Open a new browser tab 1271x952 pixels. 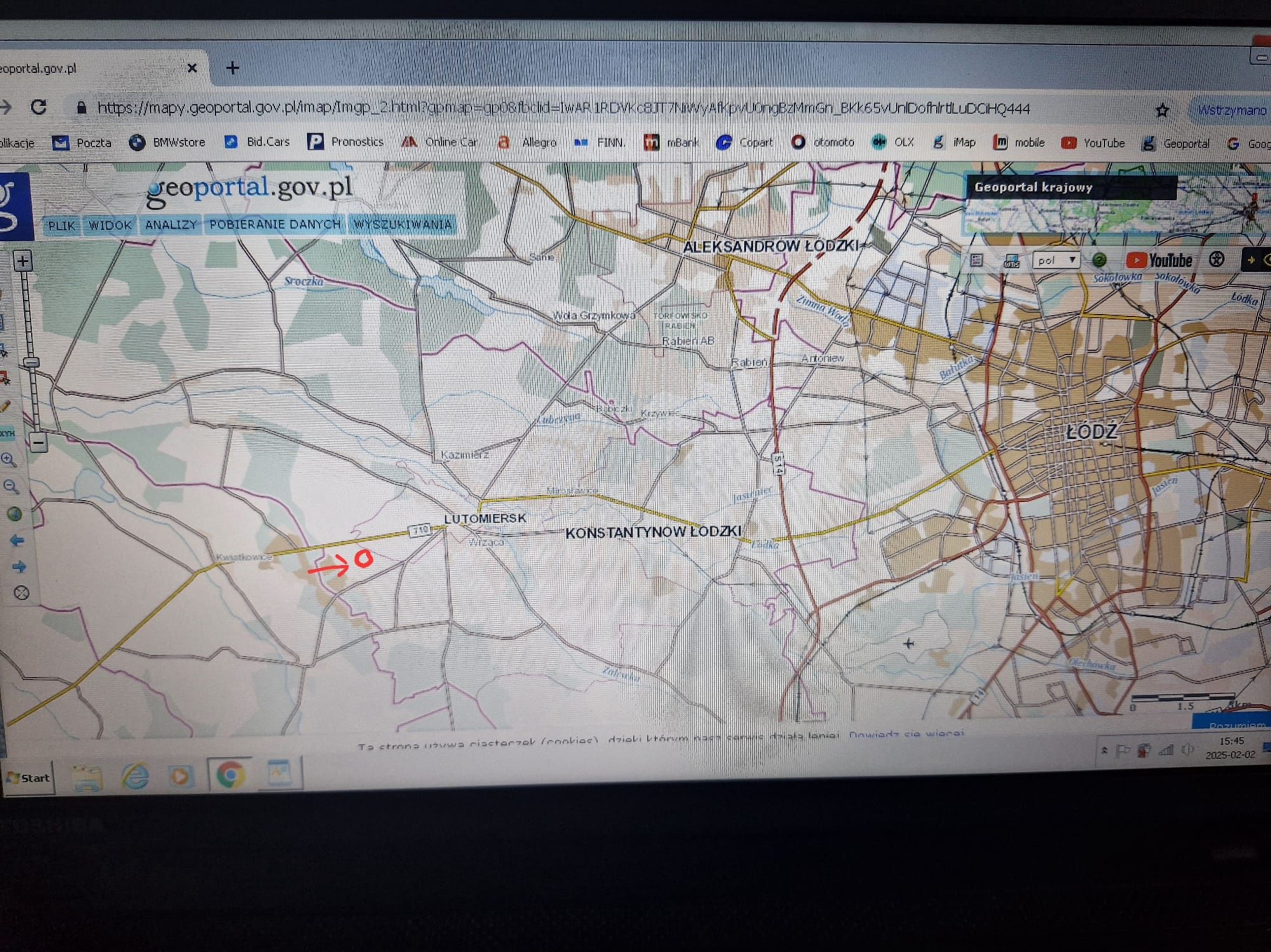[233, 67]
